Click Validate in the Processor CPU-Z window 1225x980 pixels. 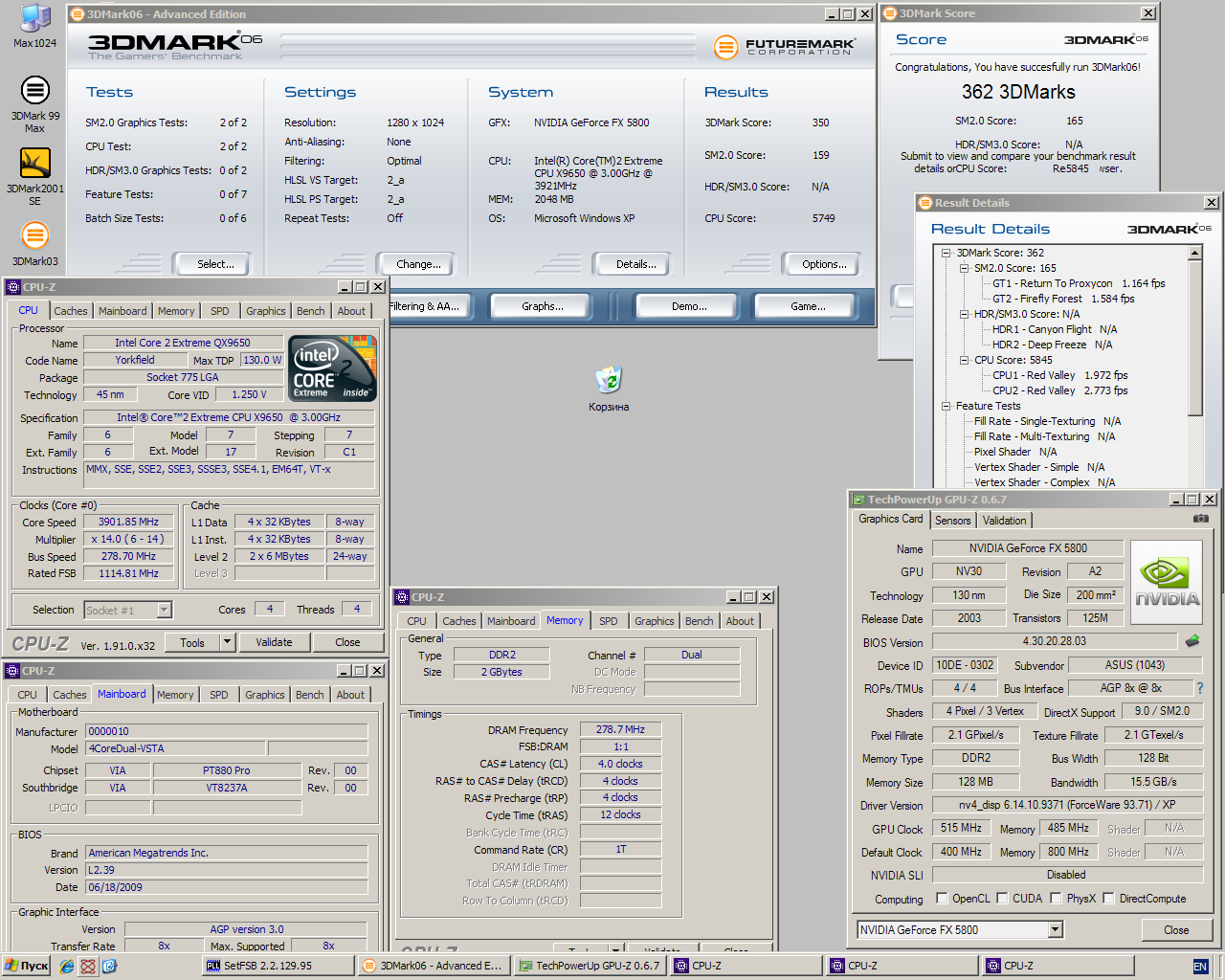pyautogui.click(x=274, y=642)
